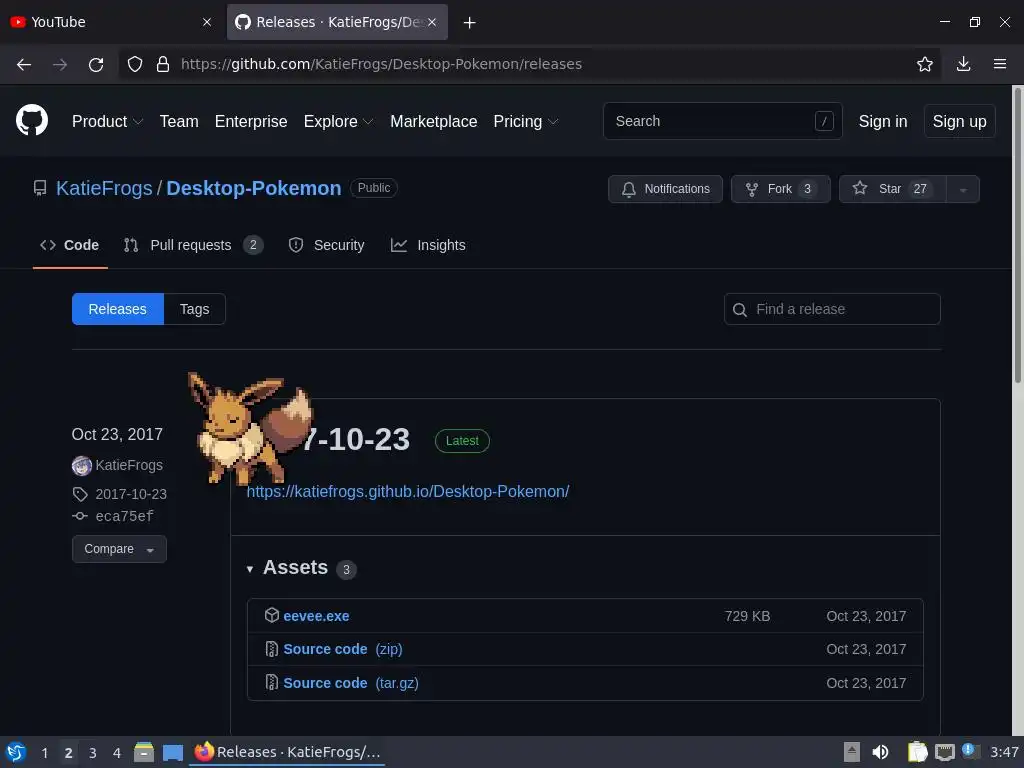Click the page vertical scrollbar
This screenshot has width=1024, height=768.
[1017, 235]
